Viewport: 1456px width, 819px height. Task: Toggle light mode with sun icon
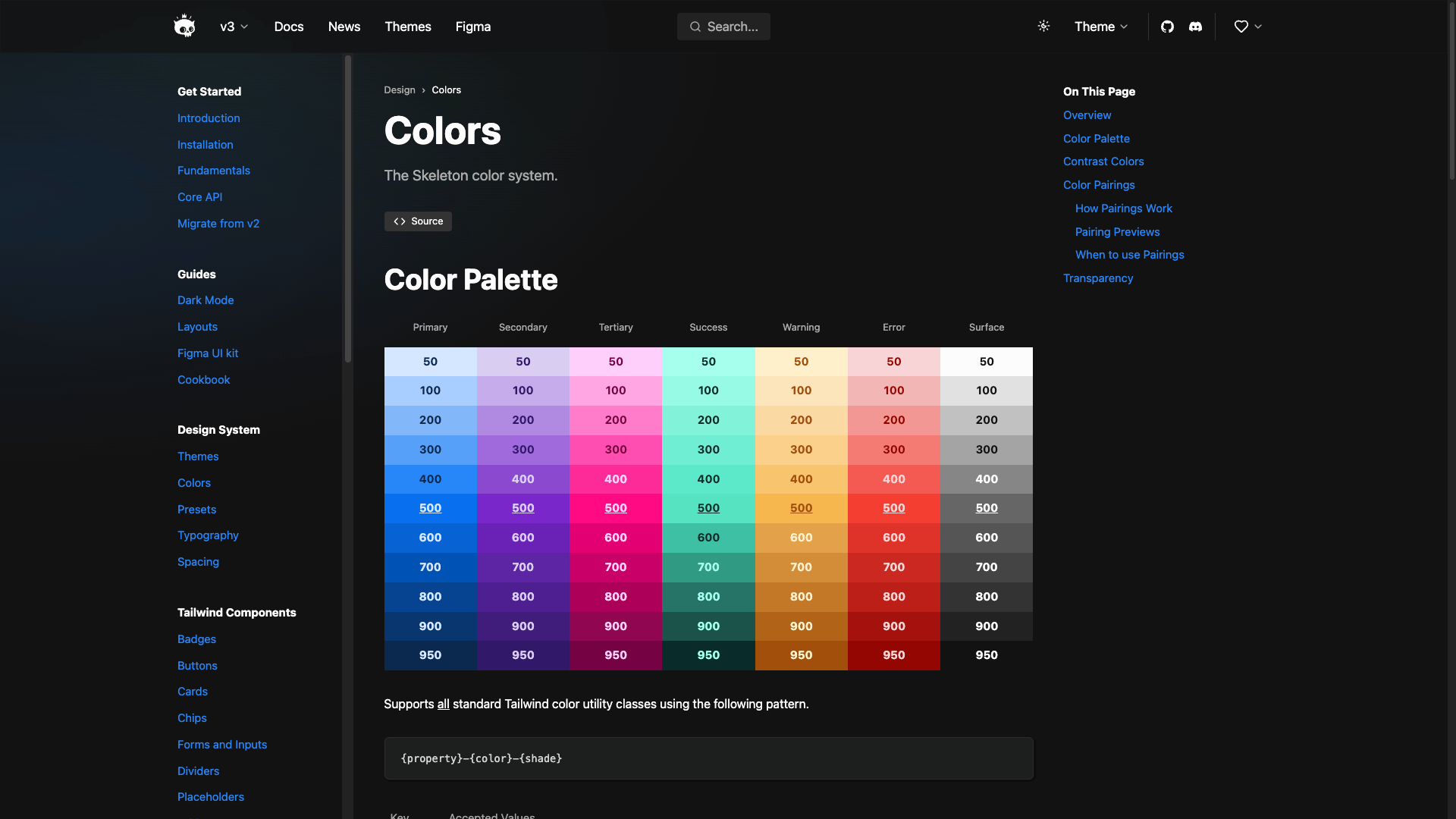(x=1043, y=27)
